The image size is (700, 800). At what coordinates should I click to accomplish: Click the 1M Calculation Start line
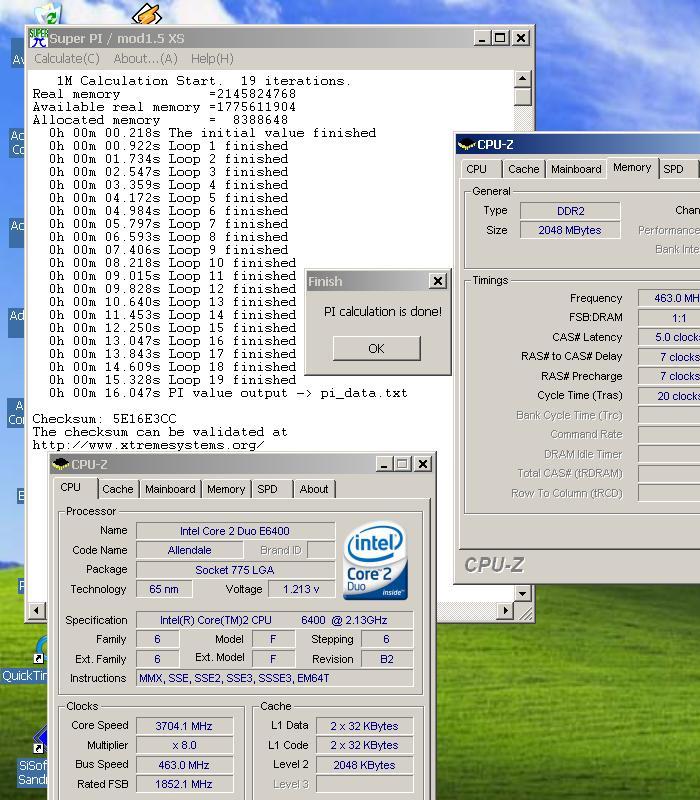tap(204, 81)
